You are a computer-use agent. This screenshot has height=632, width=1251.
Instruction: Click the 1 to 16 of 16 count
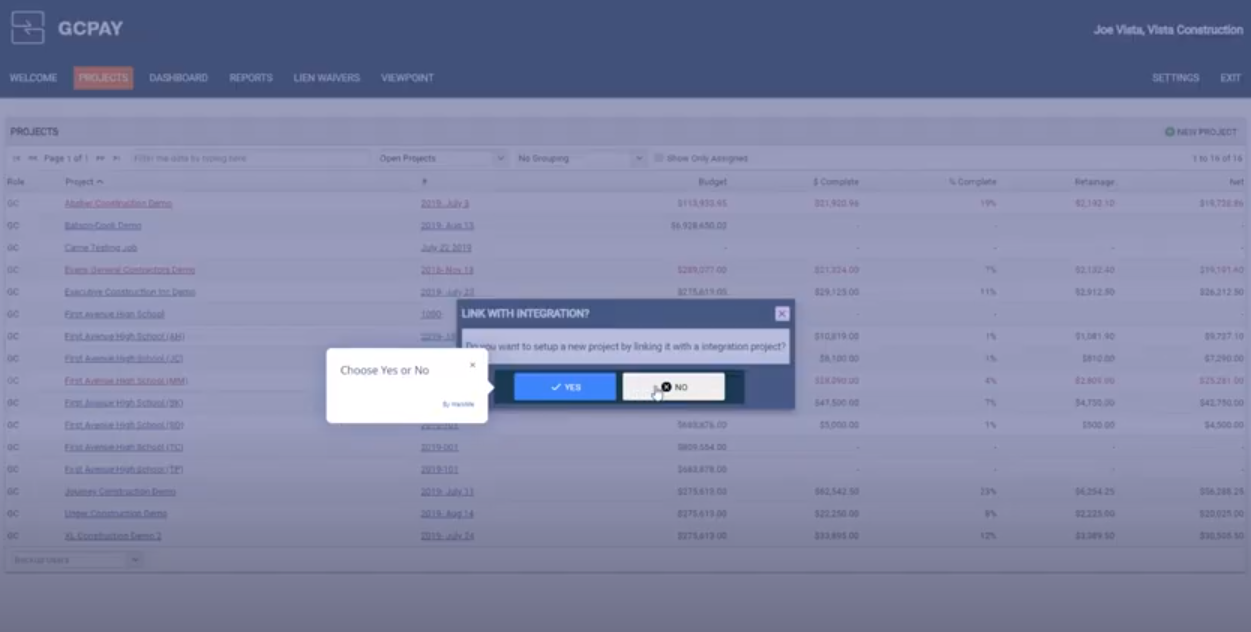tap(1216, 158)
